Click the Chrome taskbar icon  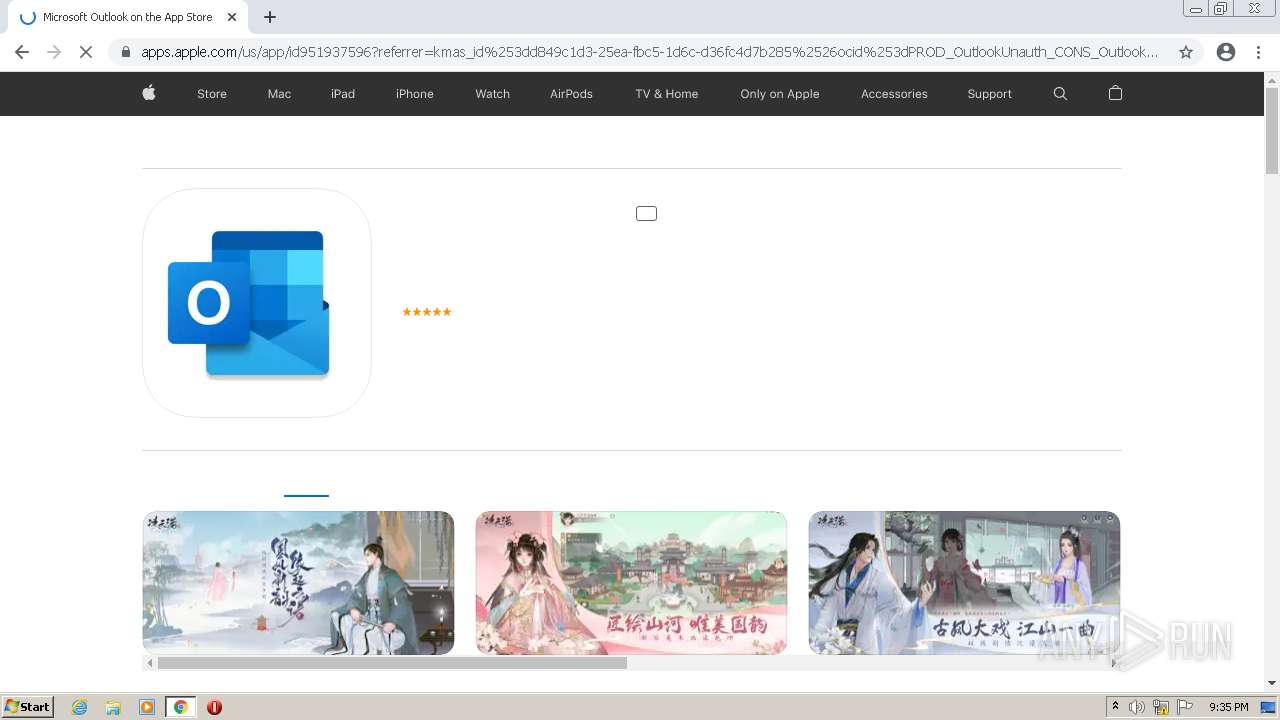[180, 707]
